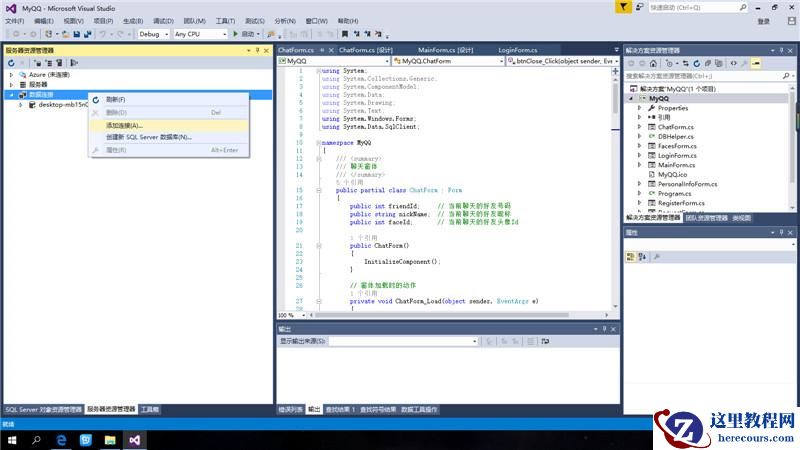
Task: Select 添加连接 from the context menu
Action: pos(124,125)
